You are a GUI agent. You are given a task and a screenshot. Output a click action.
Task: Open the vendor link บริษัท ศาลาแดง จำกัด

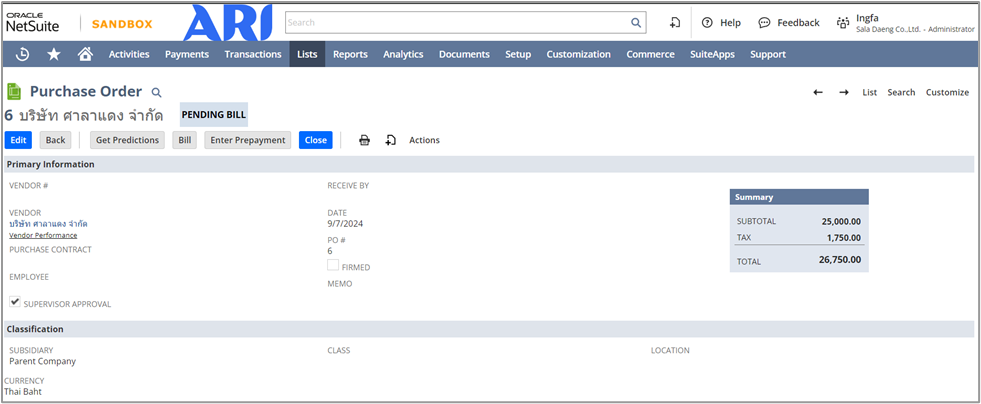[48, 224]
